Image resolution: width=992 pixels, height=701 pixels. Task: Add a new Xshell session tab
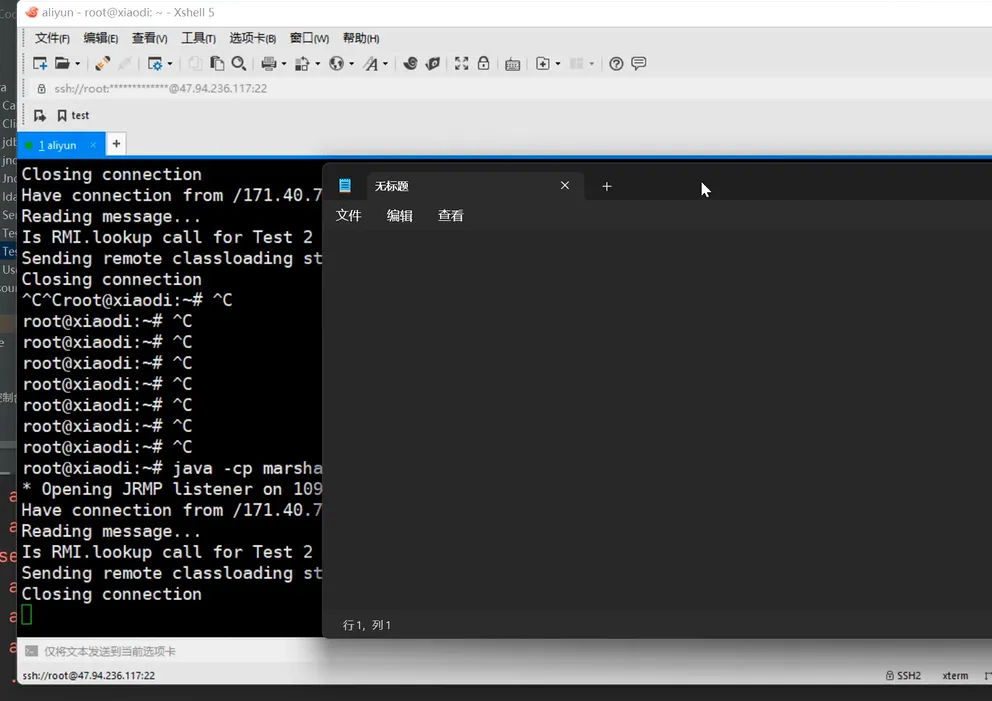116,144
